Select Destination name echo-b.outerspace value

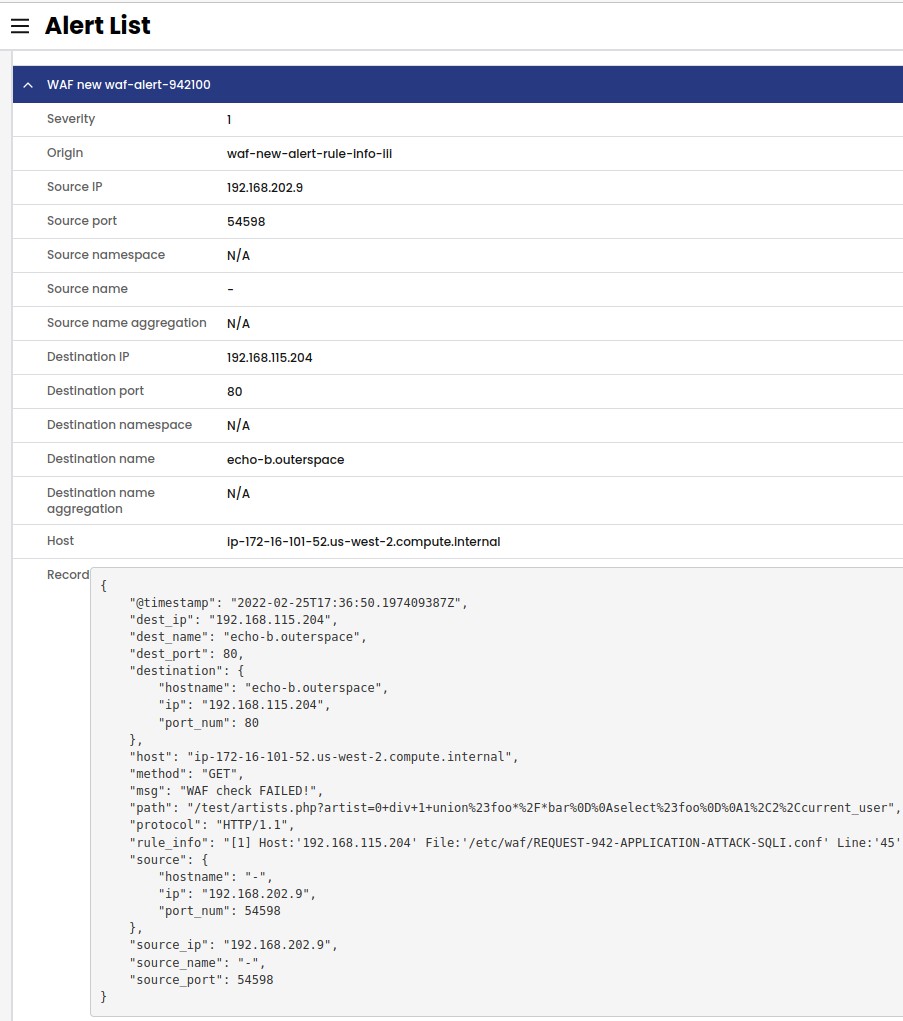285,460
